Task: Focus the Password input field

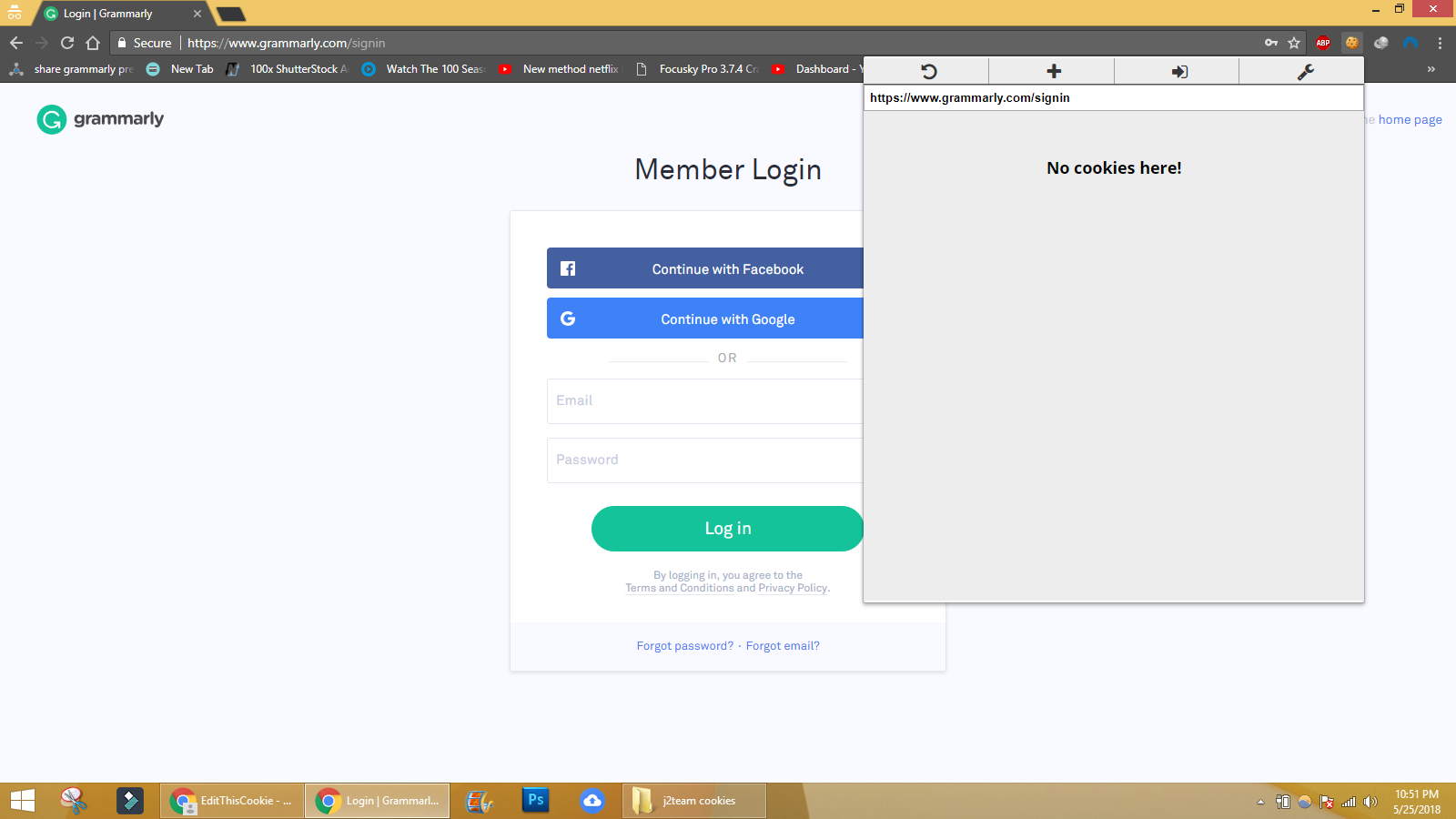Action: 705,460
